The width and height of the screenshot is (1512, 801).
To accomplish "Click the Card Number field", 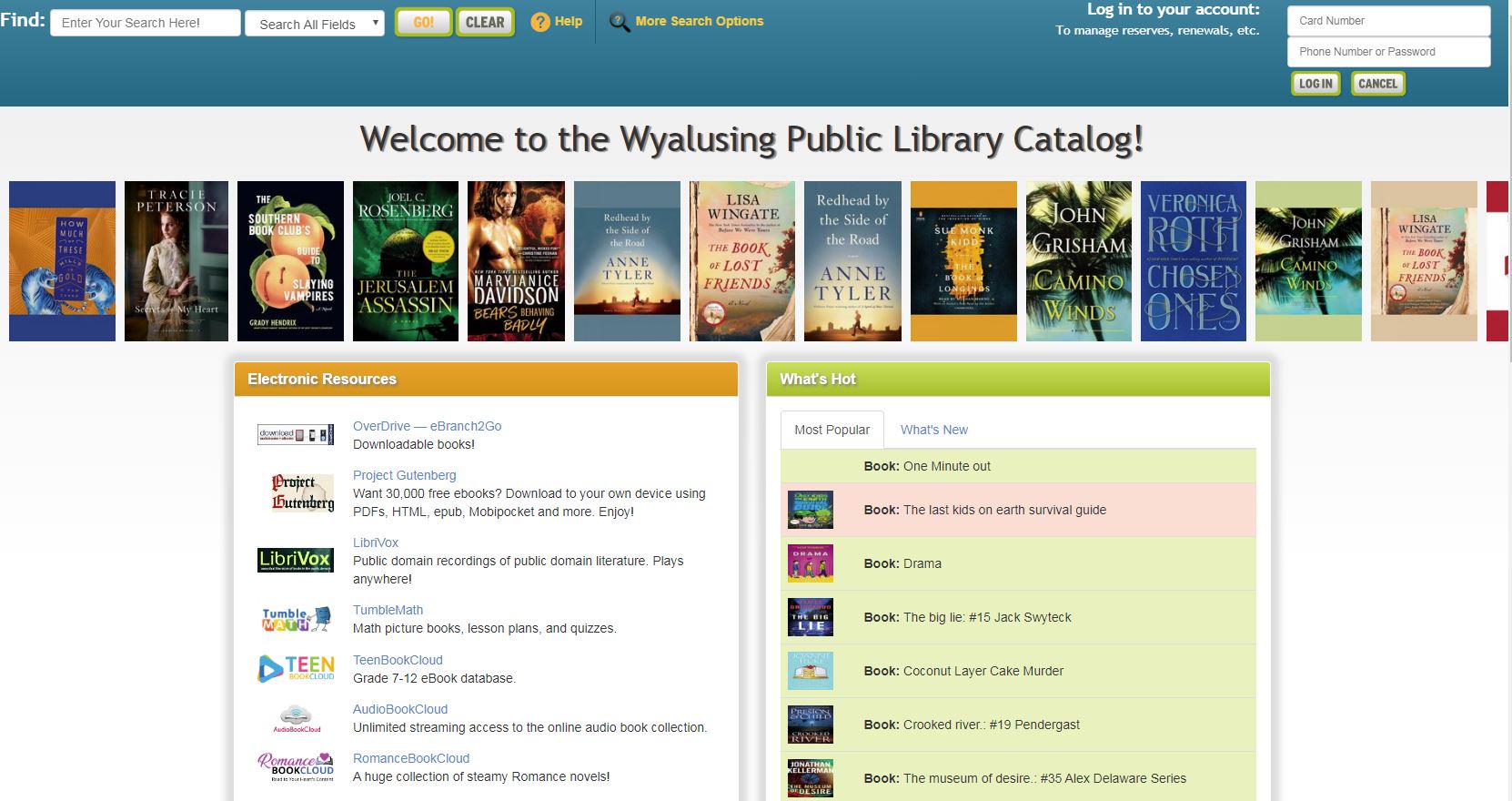I will coord(1388,21).
